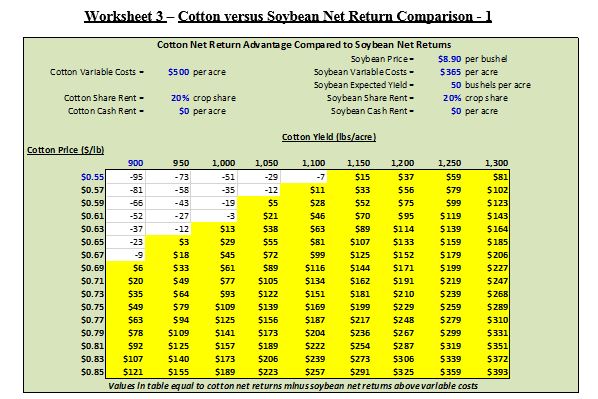
Task: Click the 'Cotton Variable Costs' label
Action: [x=97, y=72]
